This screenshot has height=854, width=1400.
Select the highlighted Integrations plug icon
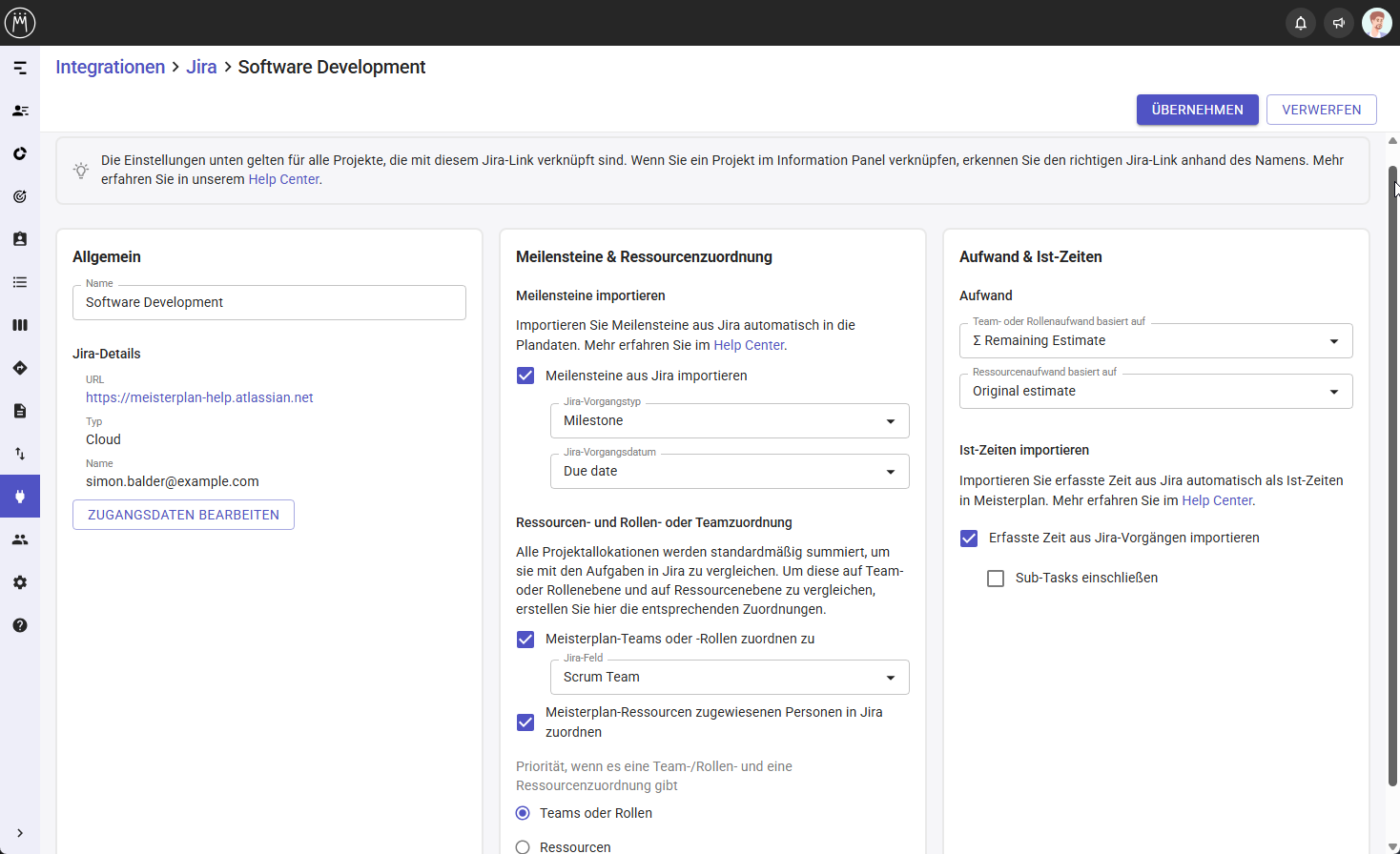click(19, 497)
